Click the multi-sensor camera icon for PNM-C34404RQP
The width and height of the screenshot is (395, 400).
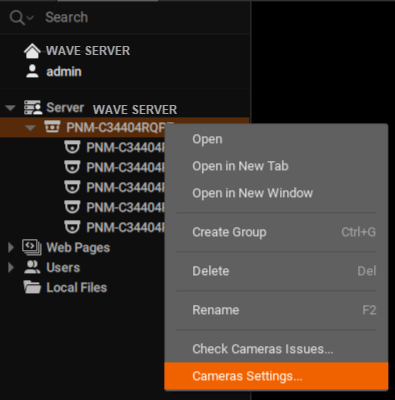pos(52,127)
